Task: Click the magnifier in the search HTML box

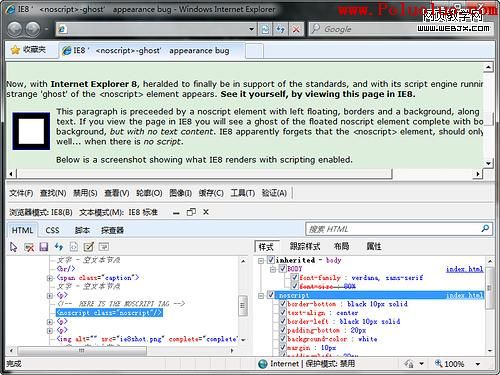Action: [x=485, y=229]
